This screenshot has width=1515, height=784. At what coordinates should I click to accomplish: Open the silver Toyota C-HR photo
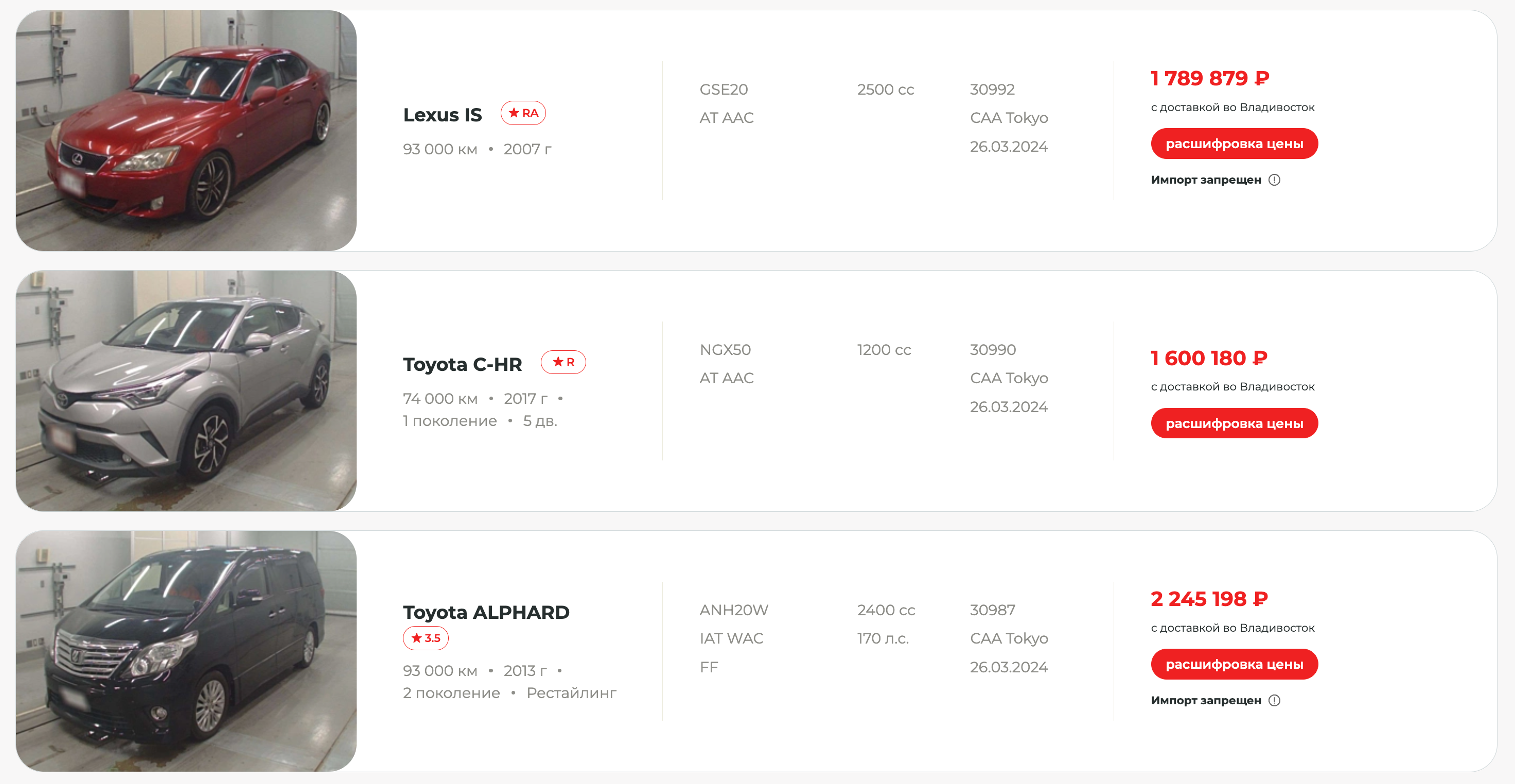click(x=186, y=391)
